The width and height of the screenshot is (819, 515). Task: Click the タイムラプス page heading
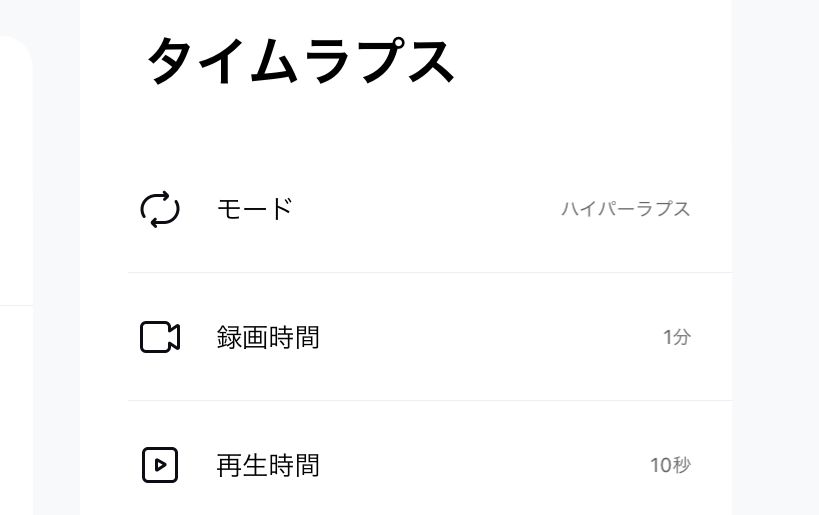(x=301, y=61)
